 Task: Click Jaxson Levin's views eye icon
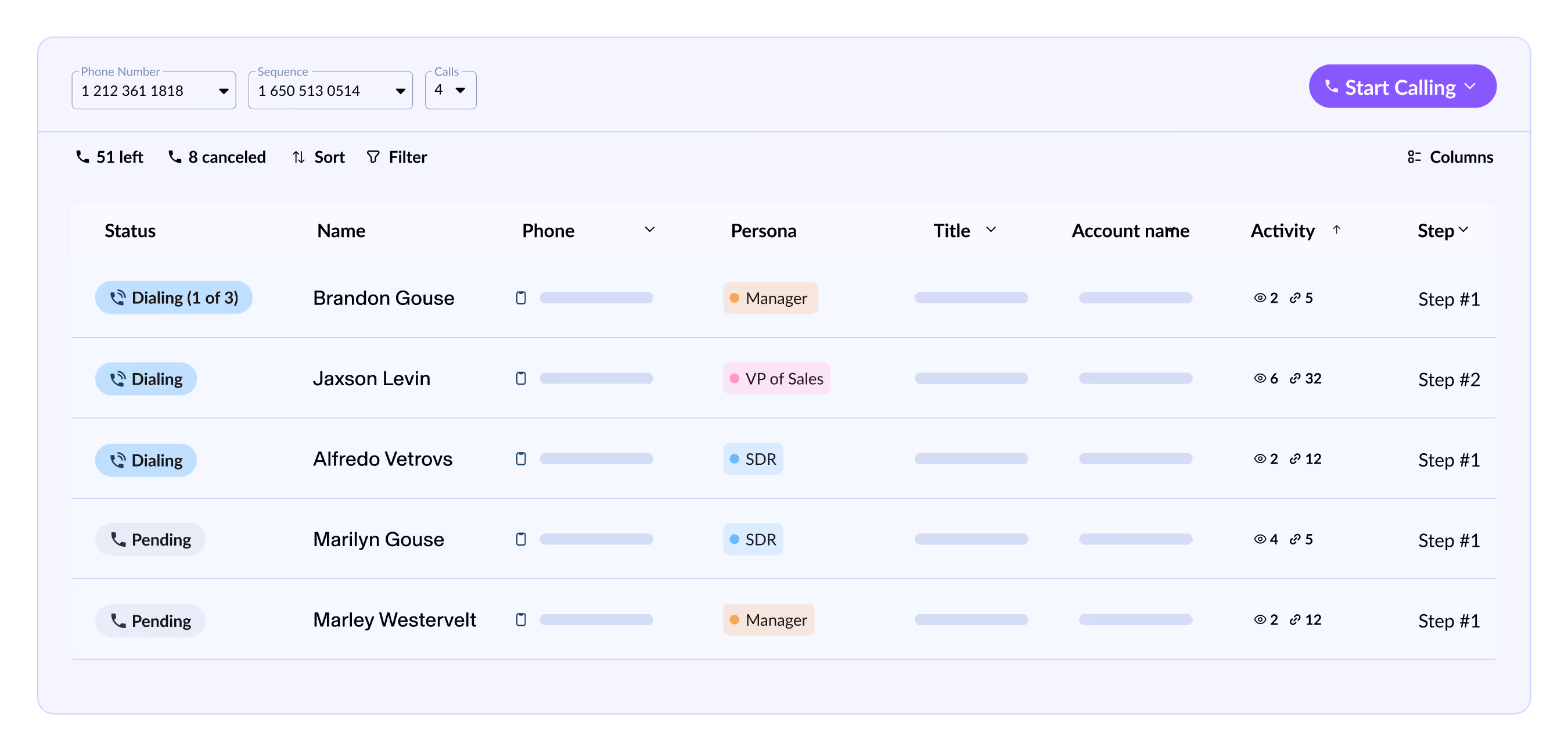pos(1260,378)
